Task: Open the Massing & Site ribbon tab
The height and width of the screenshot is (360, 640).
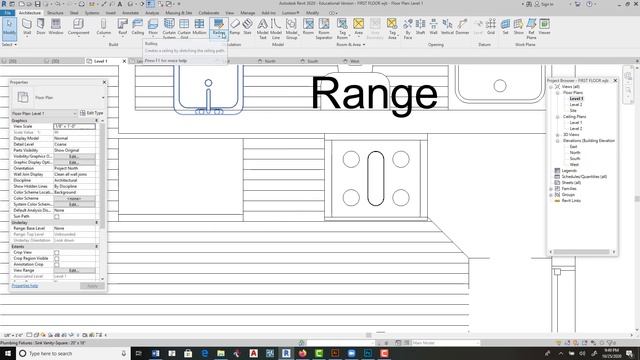Action: coord(178,13)
